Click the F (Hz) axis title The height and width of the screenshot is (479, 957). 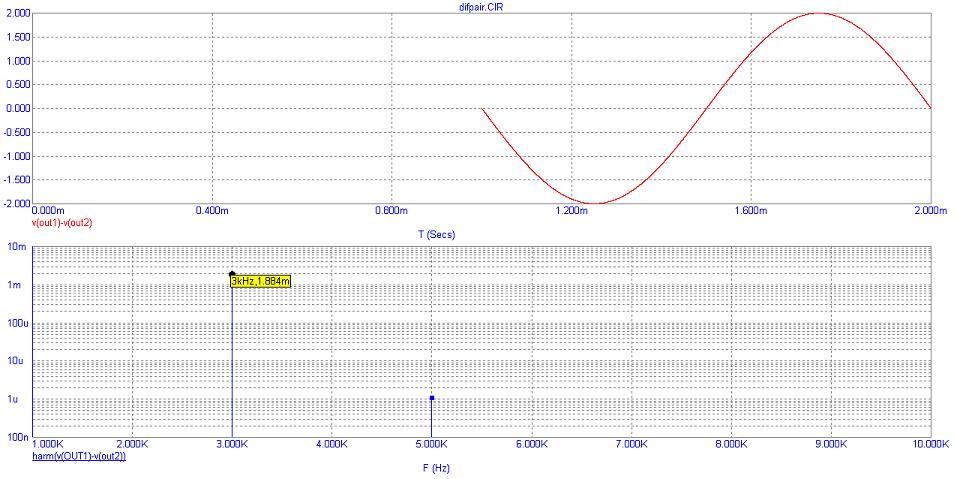[436, 469]
